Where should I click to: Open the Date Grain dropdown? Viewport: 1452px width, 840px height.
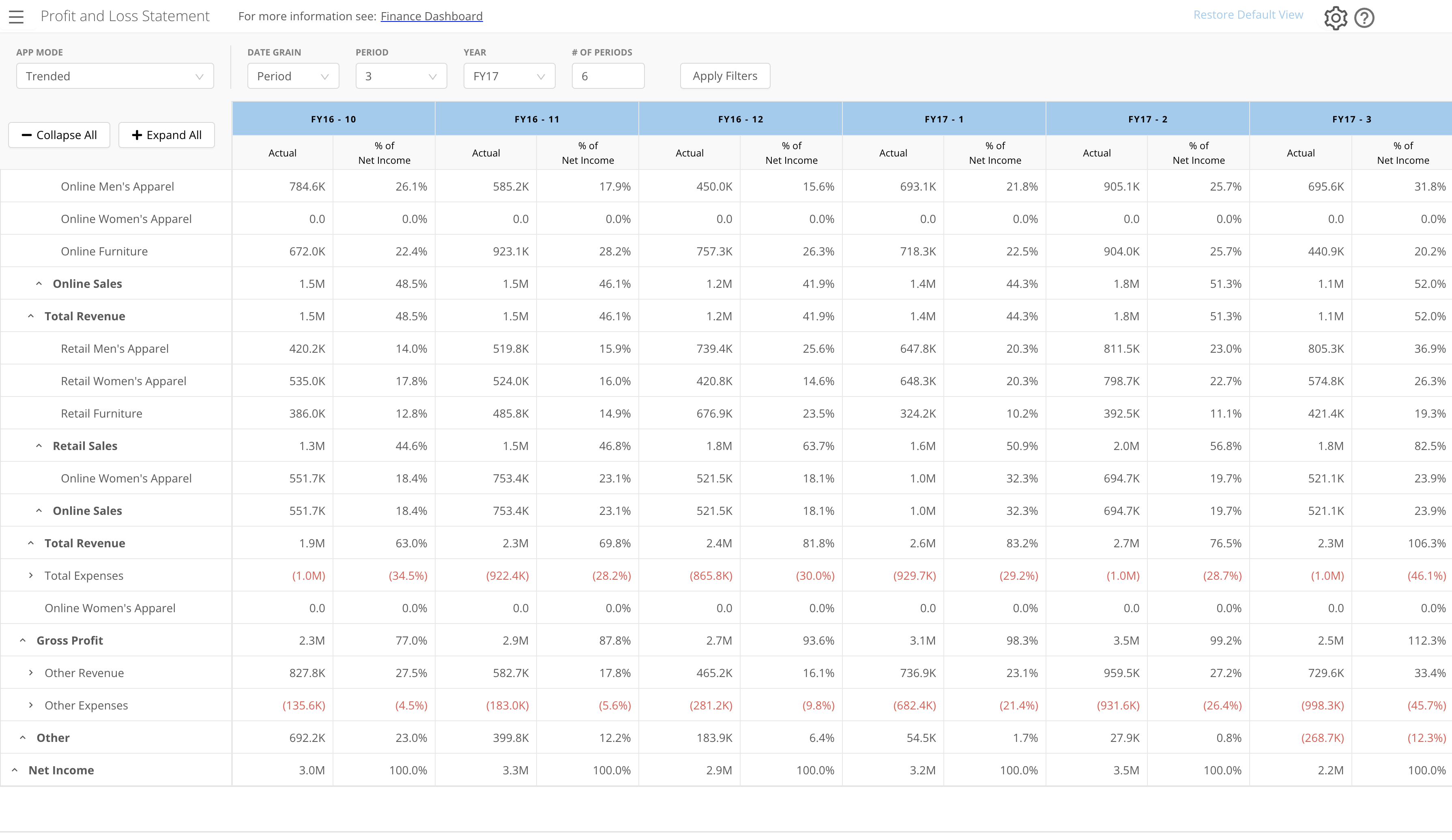click(x=293, y=76)
